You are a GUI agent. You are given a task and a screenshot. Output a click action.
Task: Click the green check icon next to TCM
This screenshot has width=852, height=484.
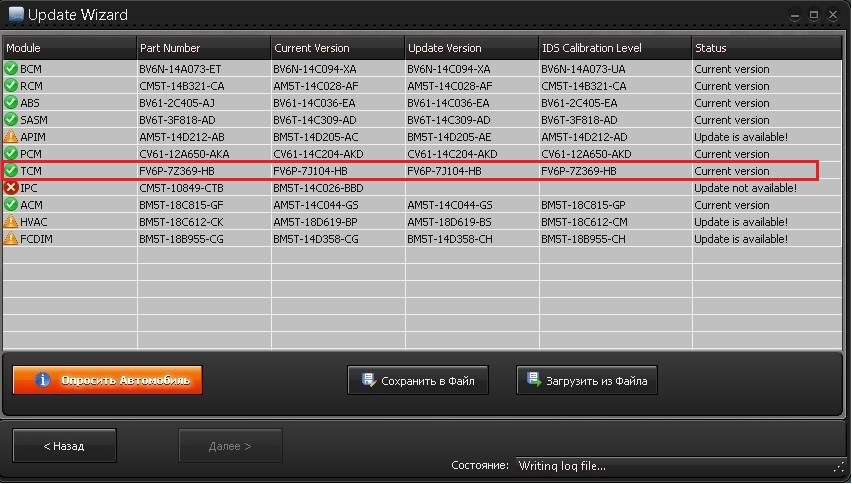(x=11, y=171)
